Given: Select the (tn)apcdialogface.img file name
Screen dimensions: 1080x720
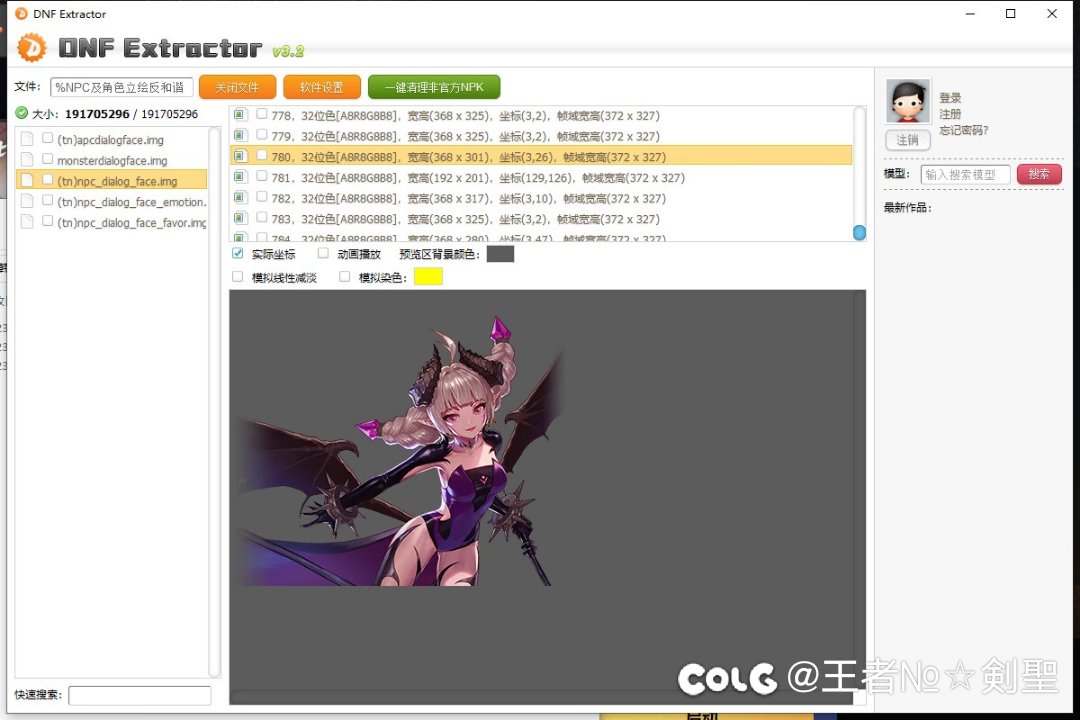Looking at the screenshot, I should coord(110,140).
